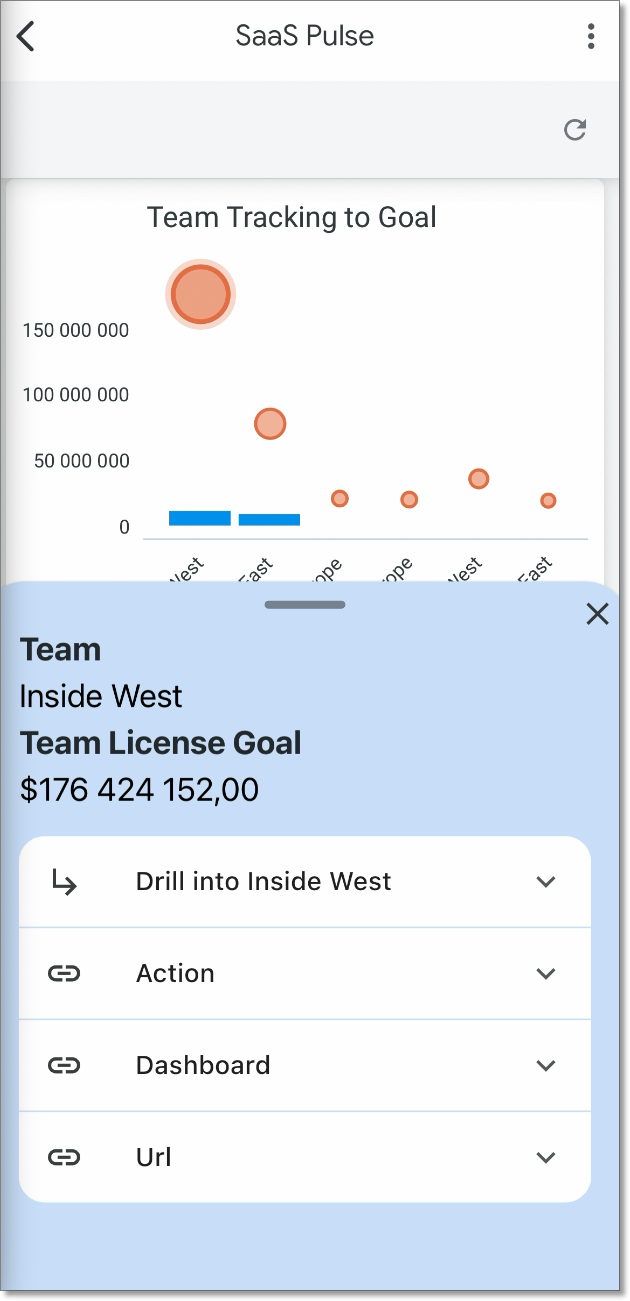The width and height of the screenshot is (630, 1301).
Task: Click the first blue bar in chart
Action: pos(200,518)
